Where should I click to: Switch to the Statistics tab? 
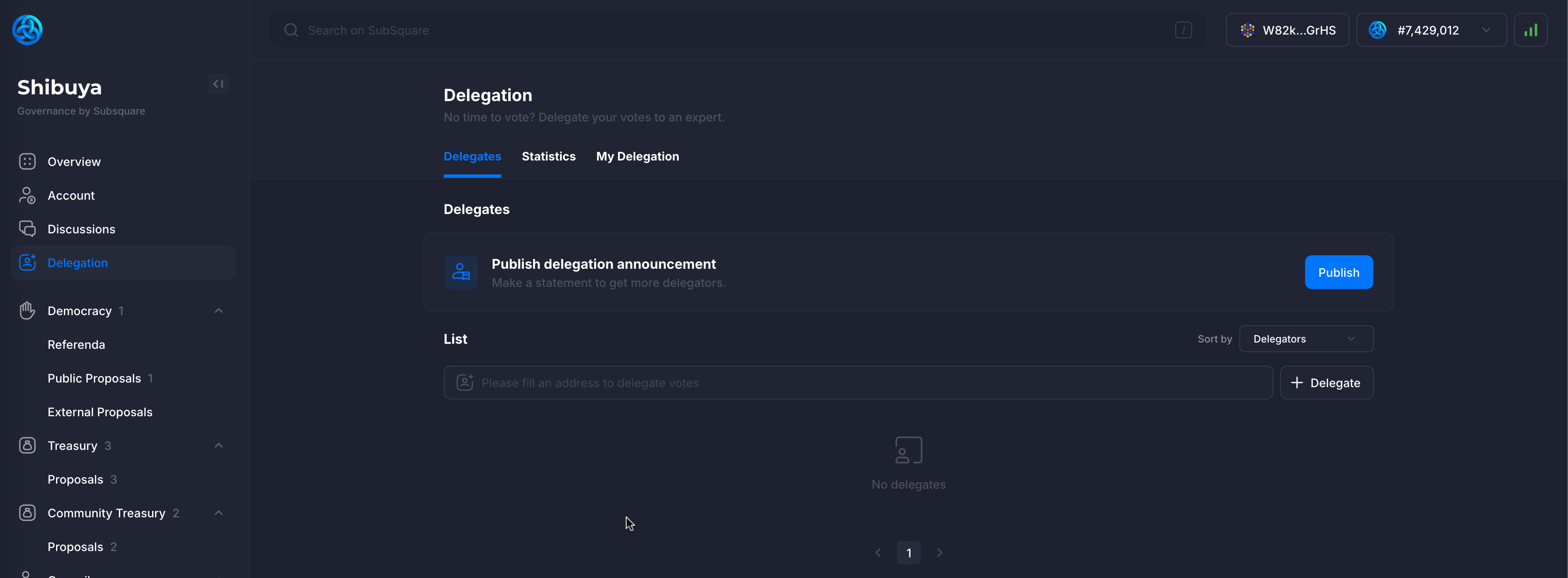[x=548, y=156]
